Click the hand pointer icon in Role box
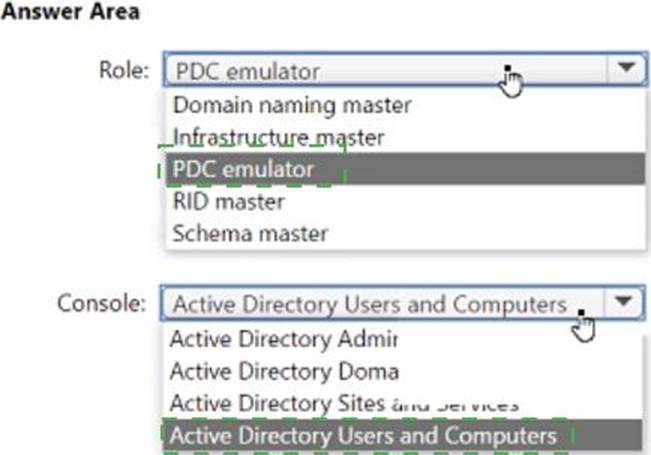This screenshot has height=455, width=651. click(x=512, y=84)
